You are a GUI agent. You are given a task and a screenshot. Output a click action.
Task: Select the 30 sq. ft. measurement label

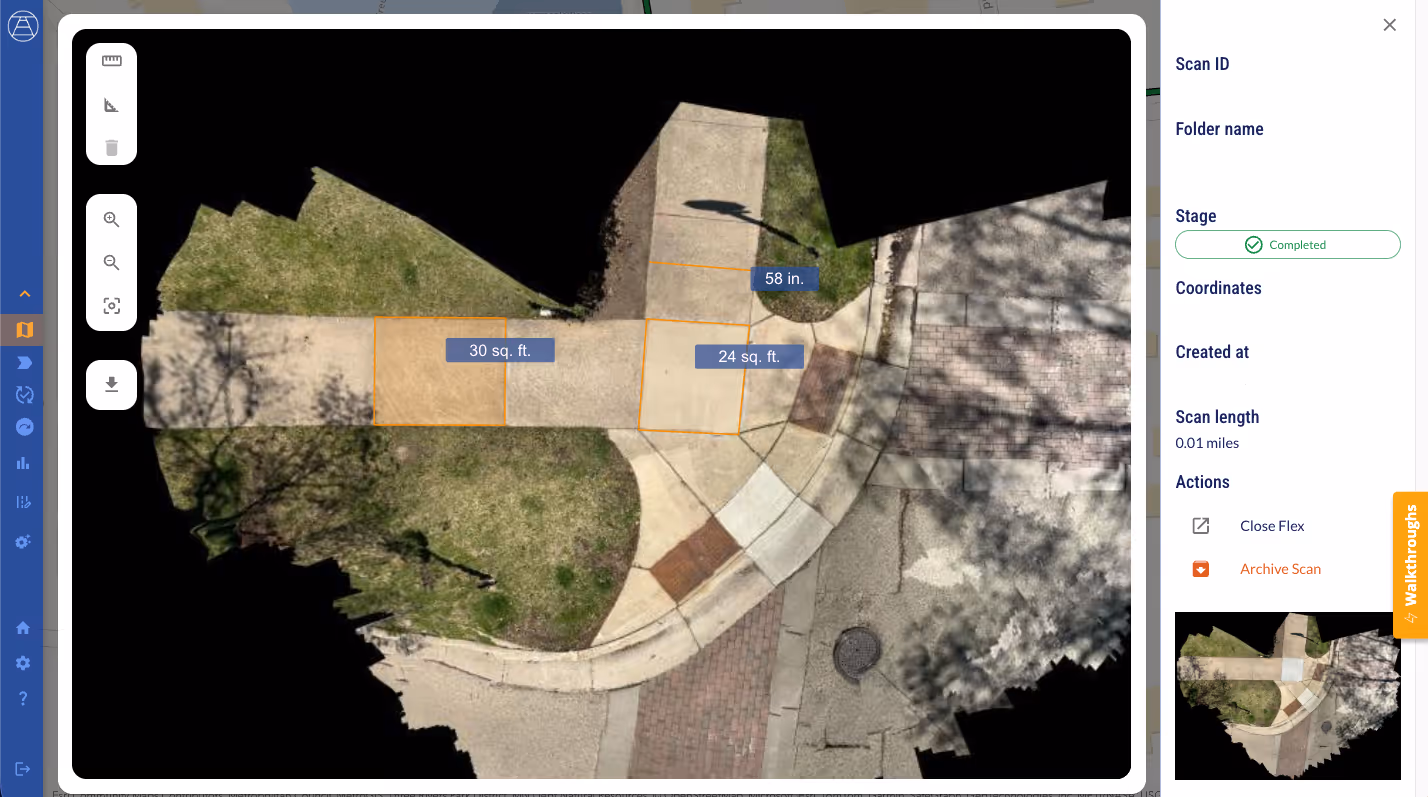[500, 351]
